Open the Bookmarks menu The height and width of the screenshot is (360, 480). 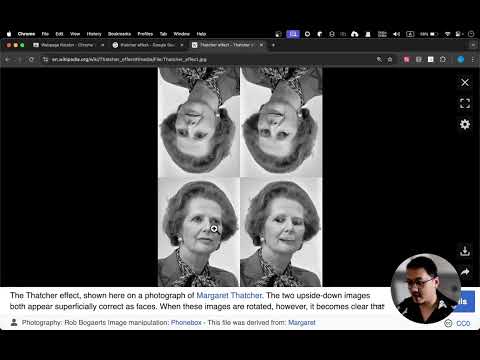pyautogui.click(x=119, y=34)
